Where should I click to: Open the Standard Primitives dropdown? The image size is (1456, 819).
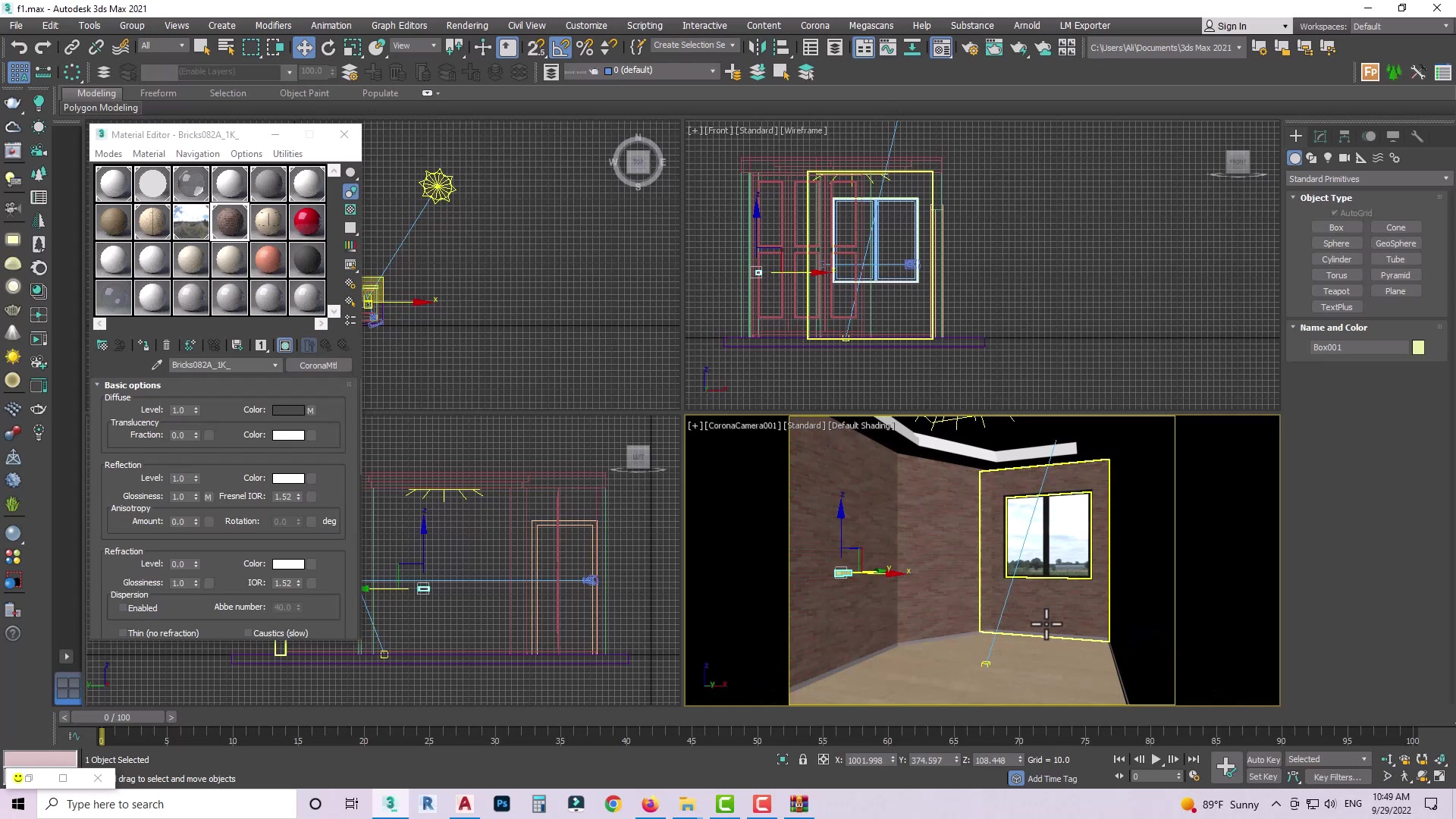coord(1369,179)
